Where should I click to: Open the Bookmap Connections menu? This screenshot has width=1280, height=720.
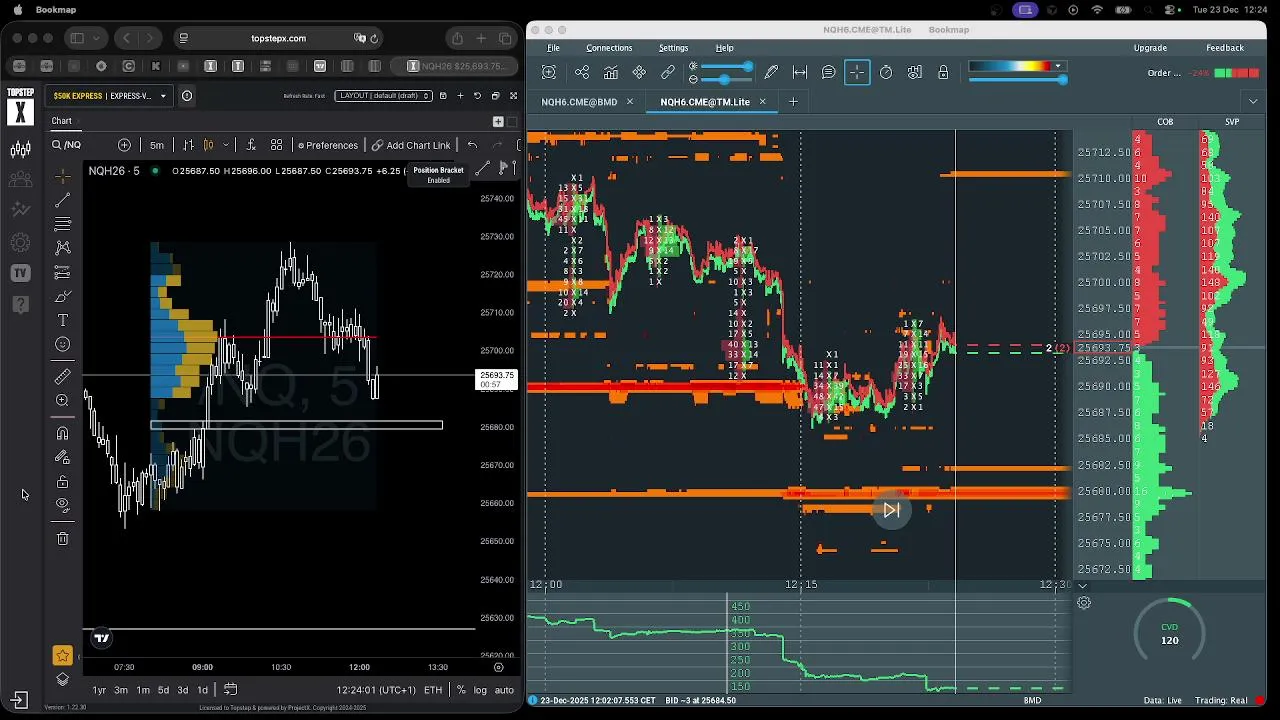609,48
